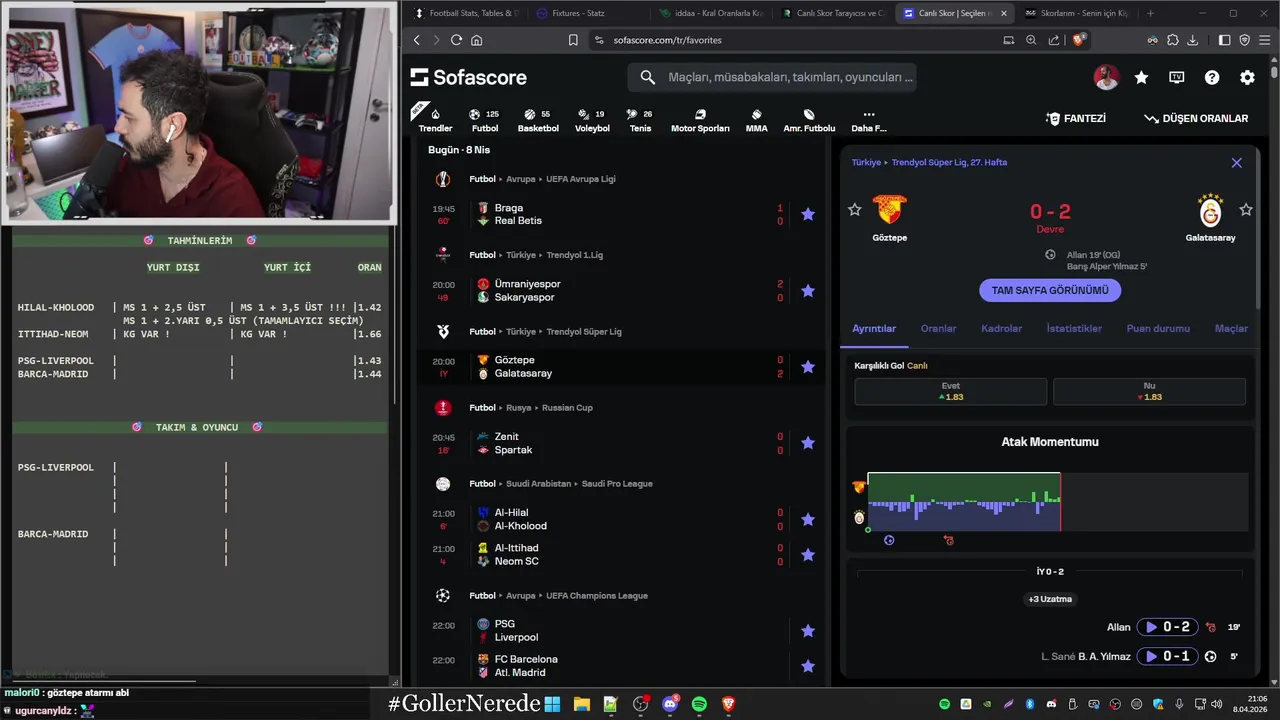The width and height of the screenshot is (1280, 720).
Task: Open File Explorer from the taskbar
Action: pos(581,704)
